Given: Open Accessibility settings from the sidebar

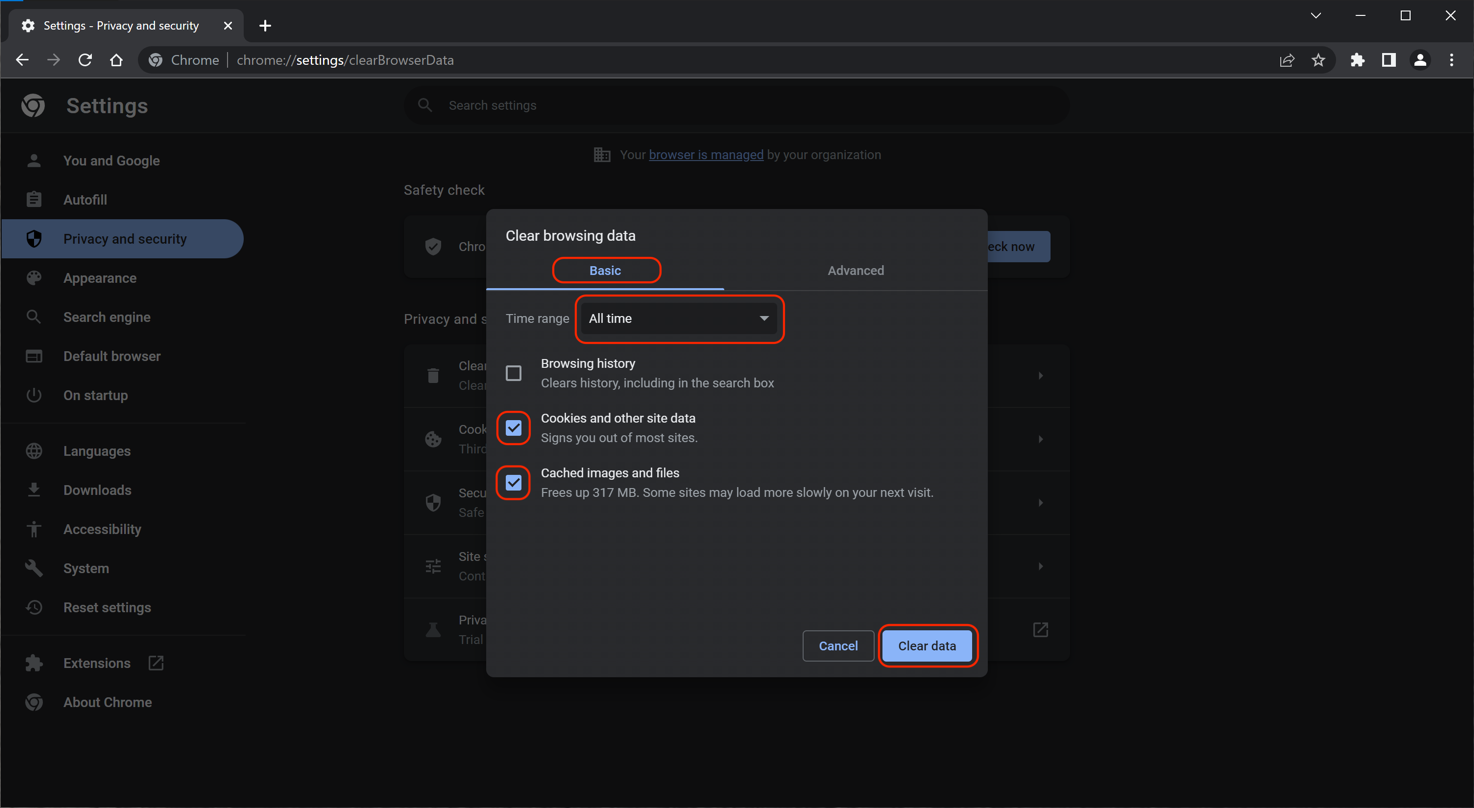Looking at the screenshot, I should [x=103, y=529].
